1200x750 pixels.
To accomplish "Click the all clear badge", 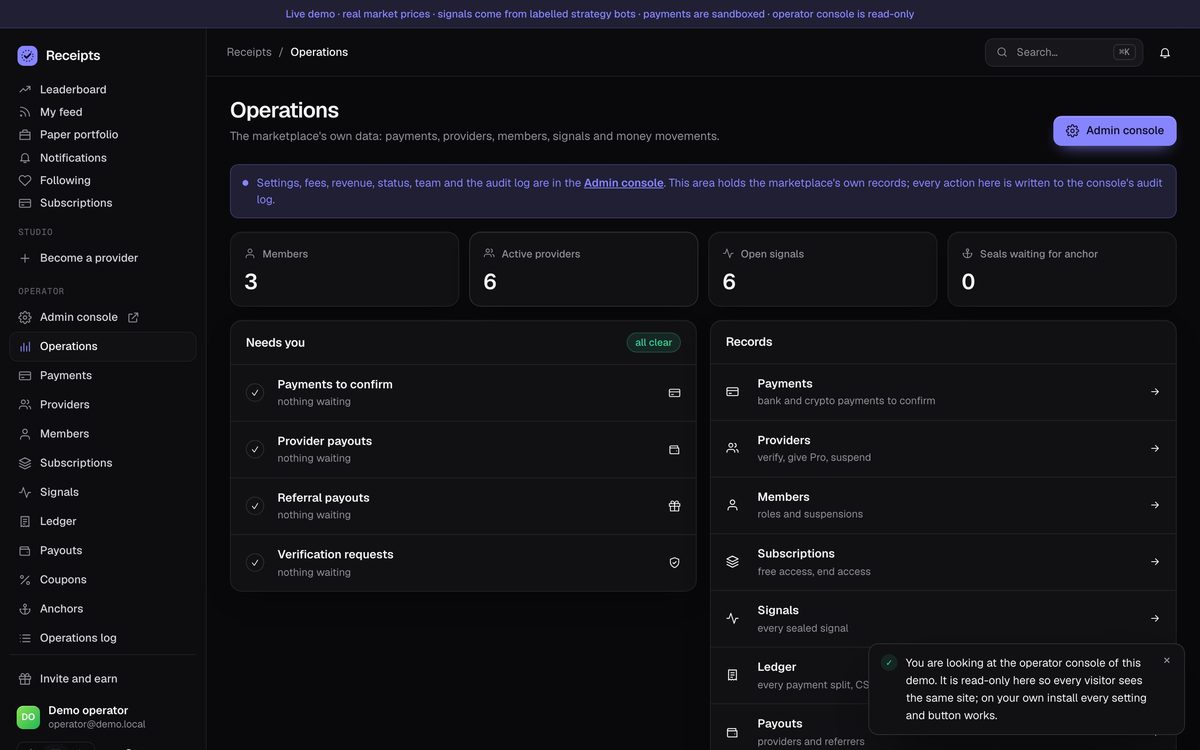I will [654, 343].
